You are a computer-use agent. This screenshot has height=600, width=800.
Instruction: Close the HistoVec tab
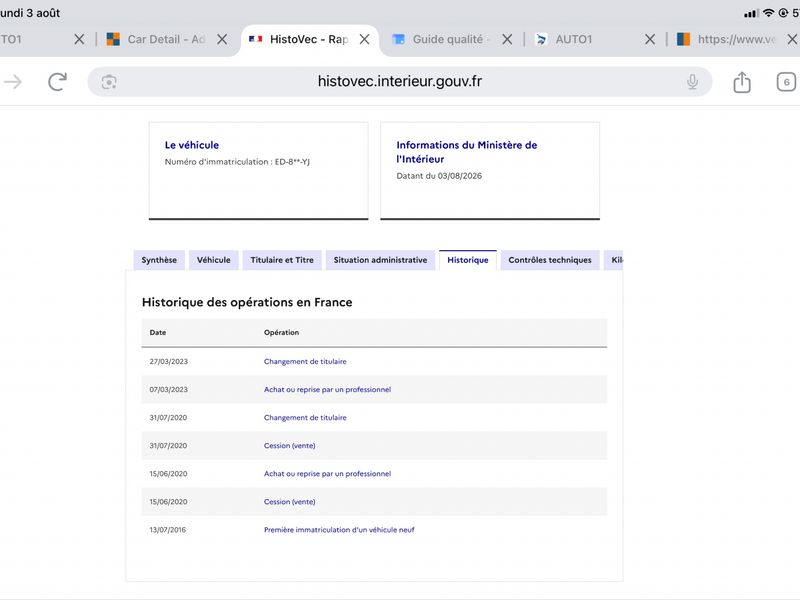(364, 39)
